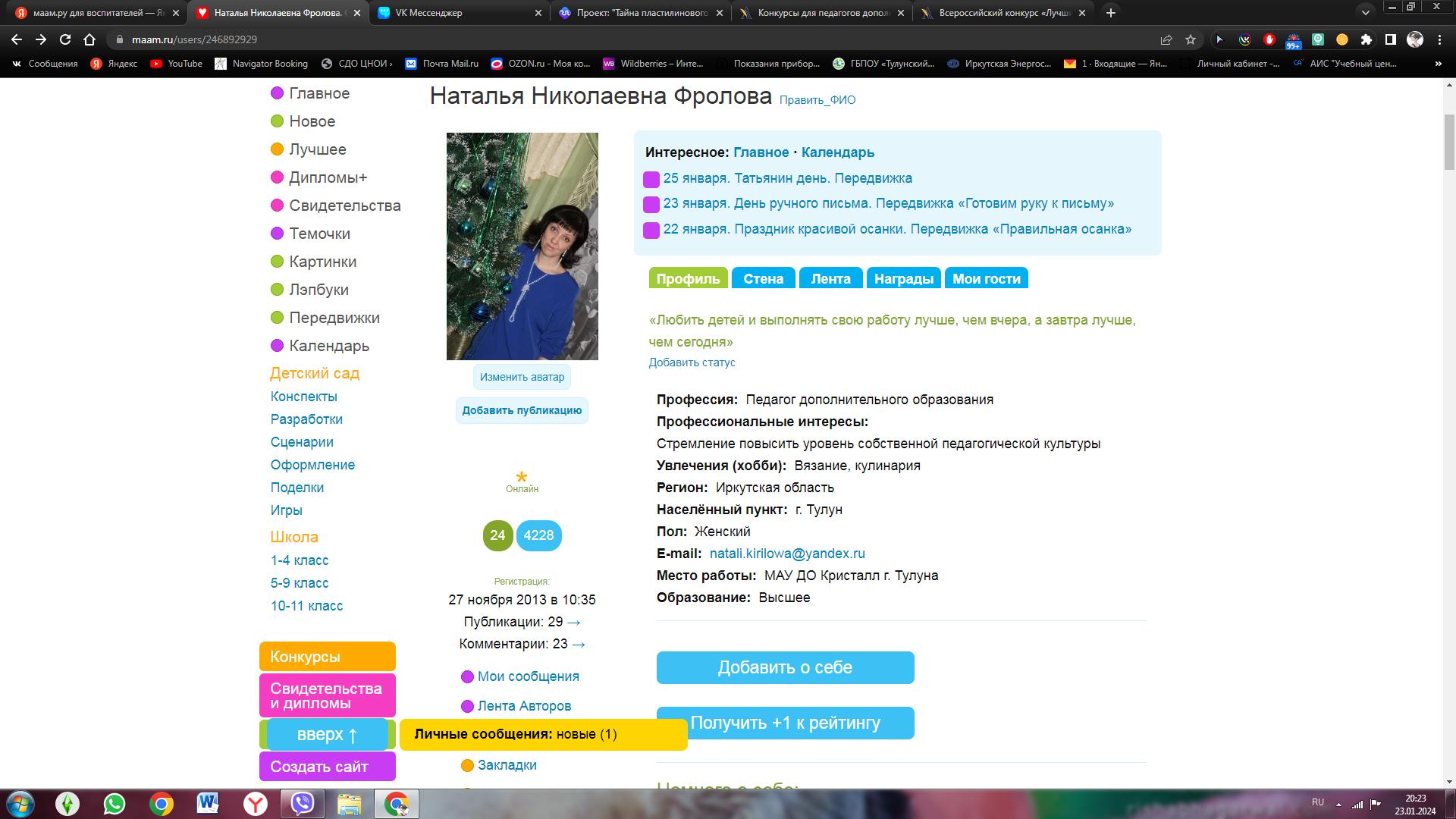Open Изменить аватар button

click(x=522, y=377)
